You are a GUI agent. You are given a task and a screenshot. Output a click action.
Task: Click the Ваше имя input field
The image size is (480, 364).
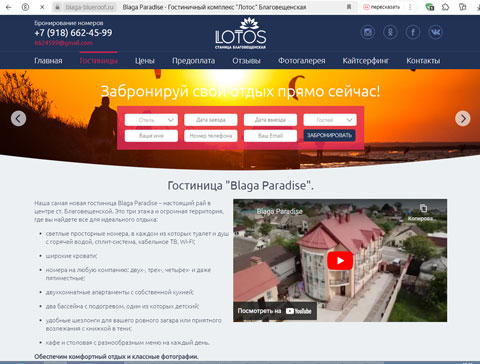(151, 136)
